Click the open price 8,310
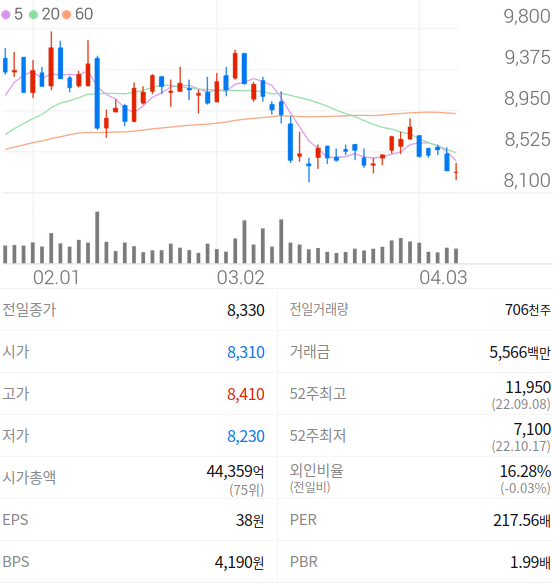The height and width of the screenshot is (583, 553). click(246, 352)
